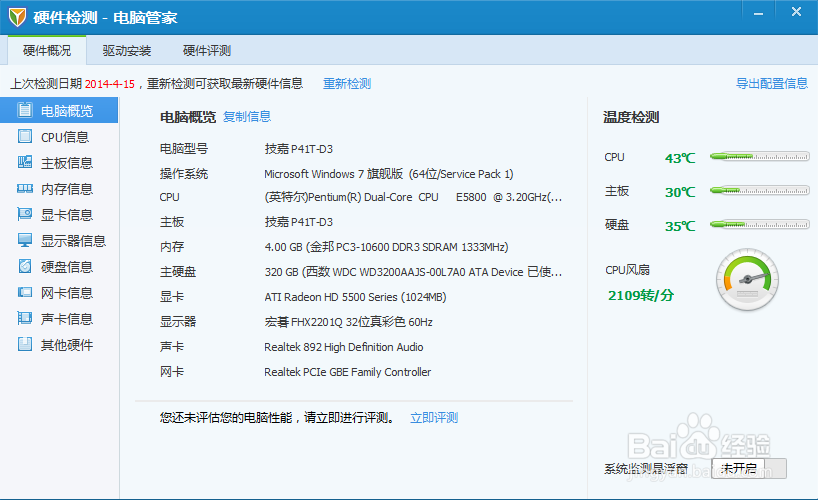The height and width of the screenshot is (500, 818).
Task: Click the 43℃ CPU temperature reading
Action: pyautogui.click(x=680, y=158)
